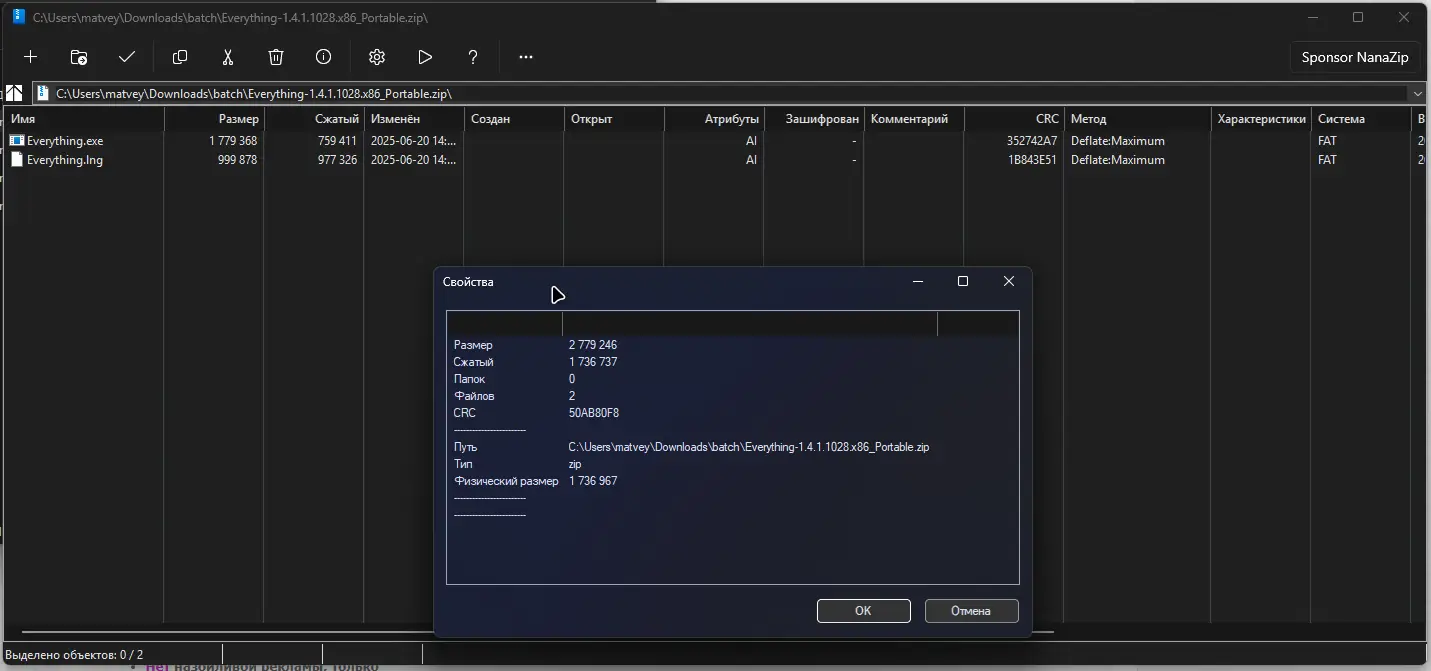Sort by the Атрибуты column header
The height and width of the screenshot is (671, 1431).
714,119
